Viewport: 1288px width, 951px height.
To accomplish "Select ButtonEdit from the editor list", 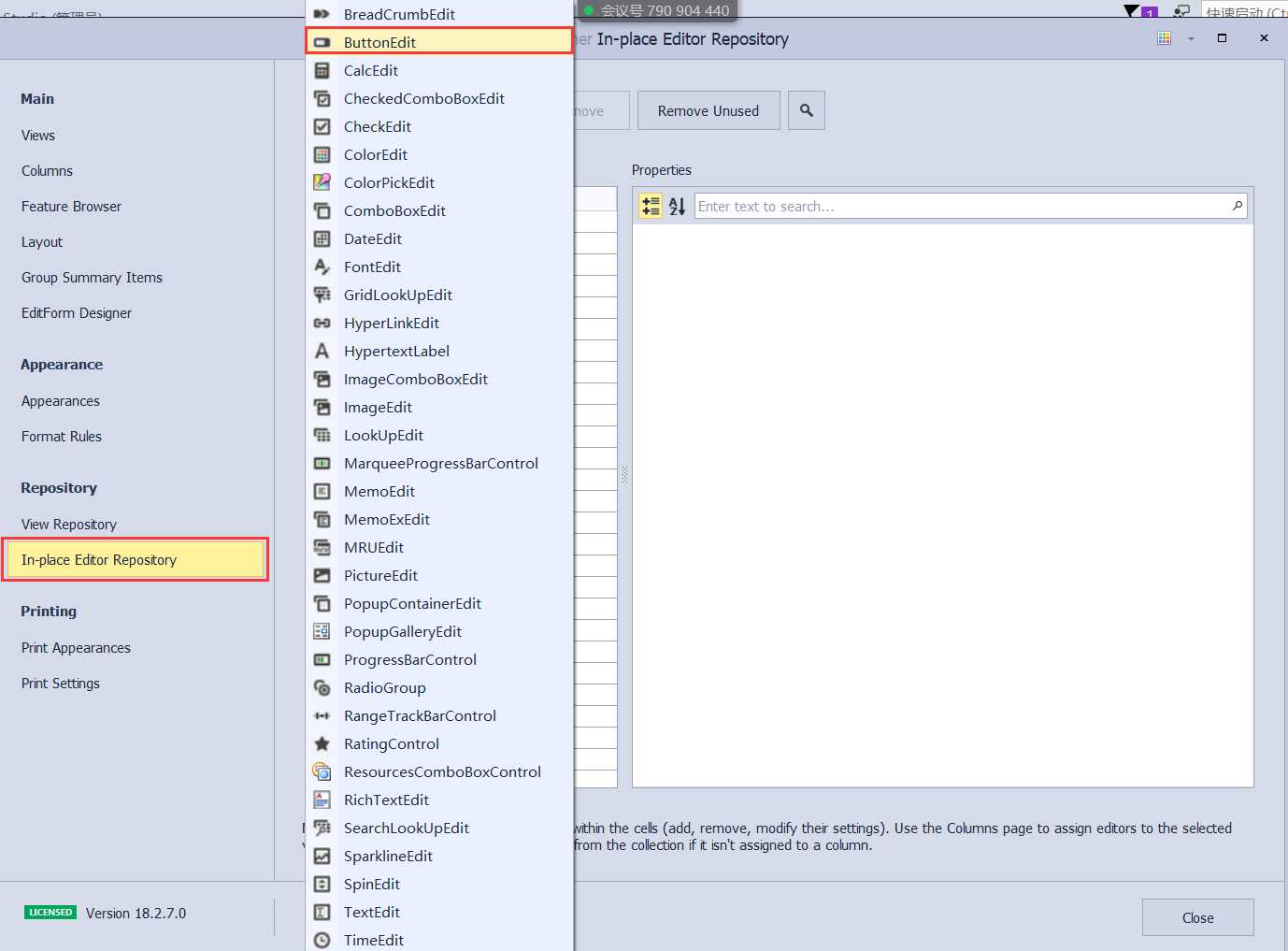I will click(x=439, y=42).
